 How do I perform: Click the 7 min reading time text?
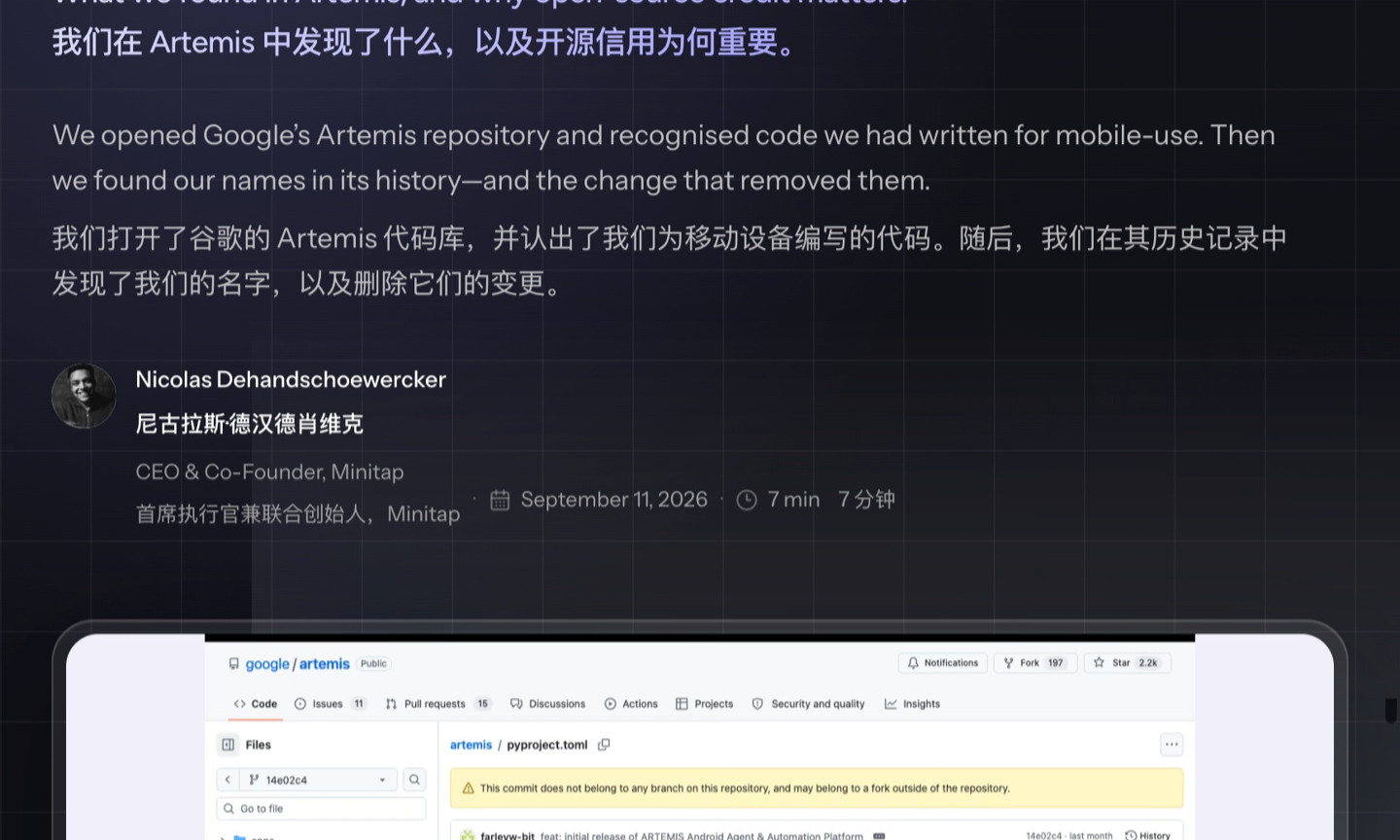point(794,500)
